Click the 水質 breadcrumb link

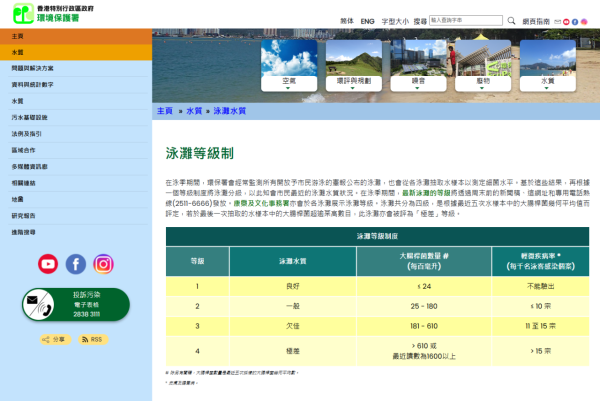[x=194, y=111]
